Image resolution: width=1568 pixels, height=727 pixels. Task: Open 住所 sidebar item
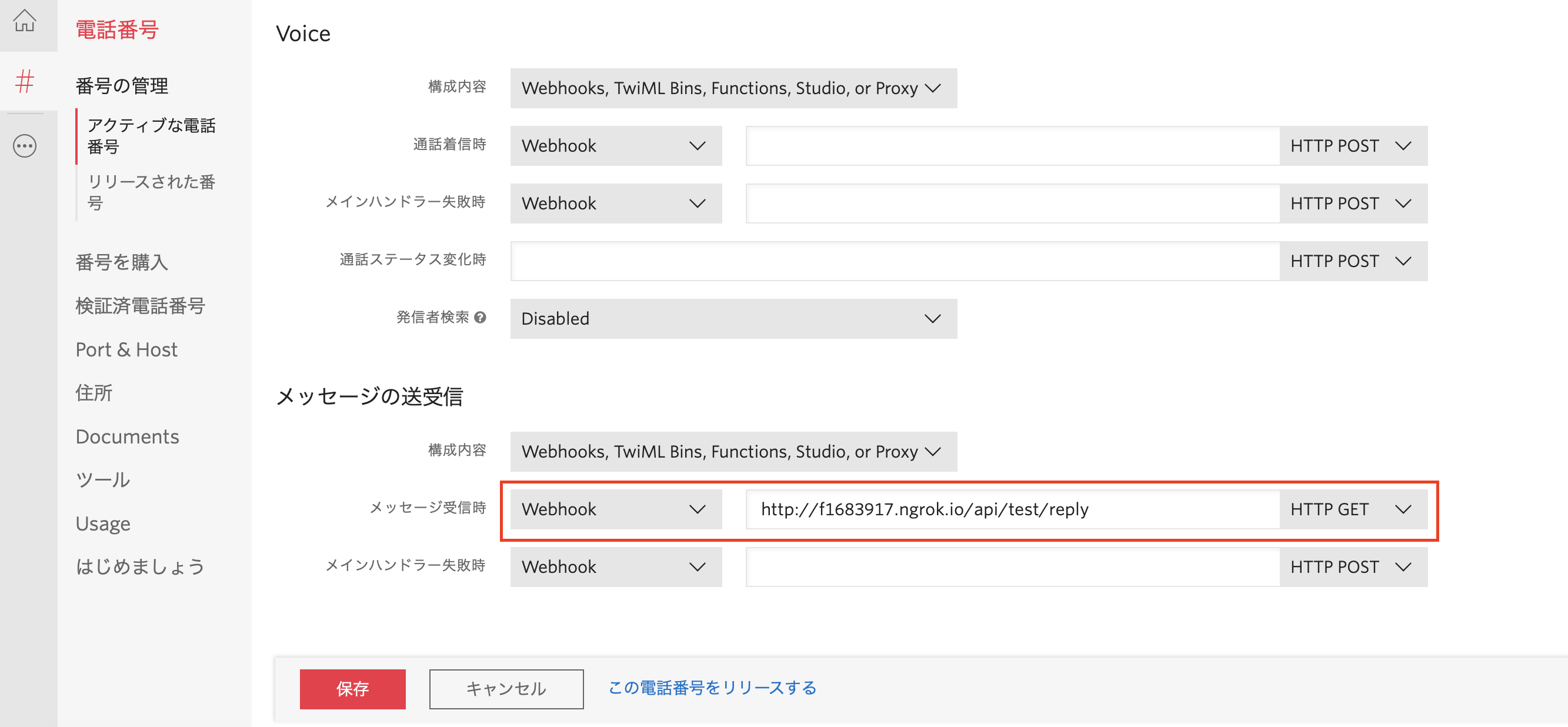point(94,393)
